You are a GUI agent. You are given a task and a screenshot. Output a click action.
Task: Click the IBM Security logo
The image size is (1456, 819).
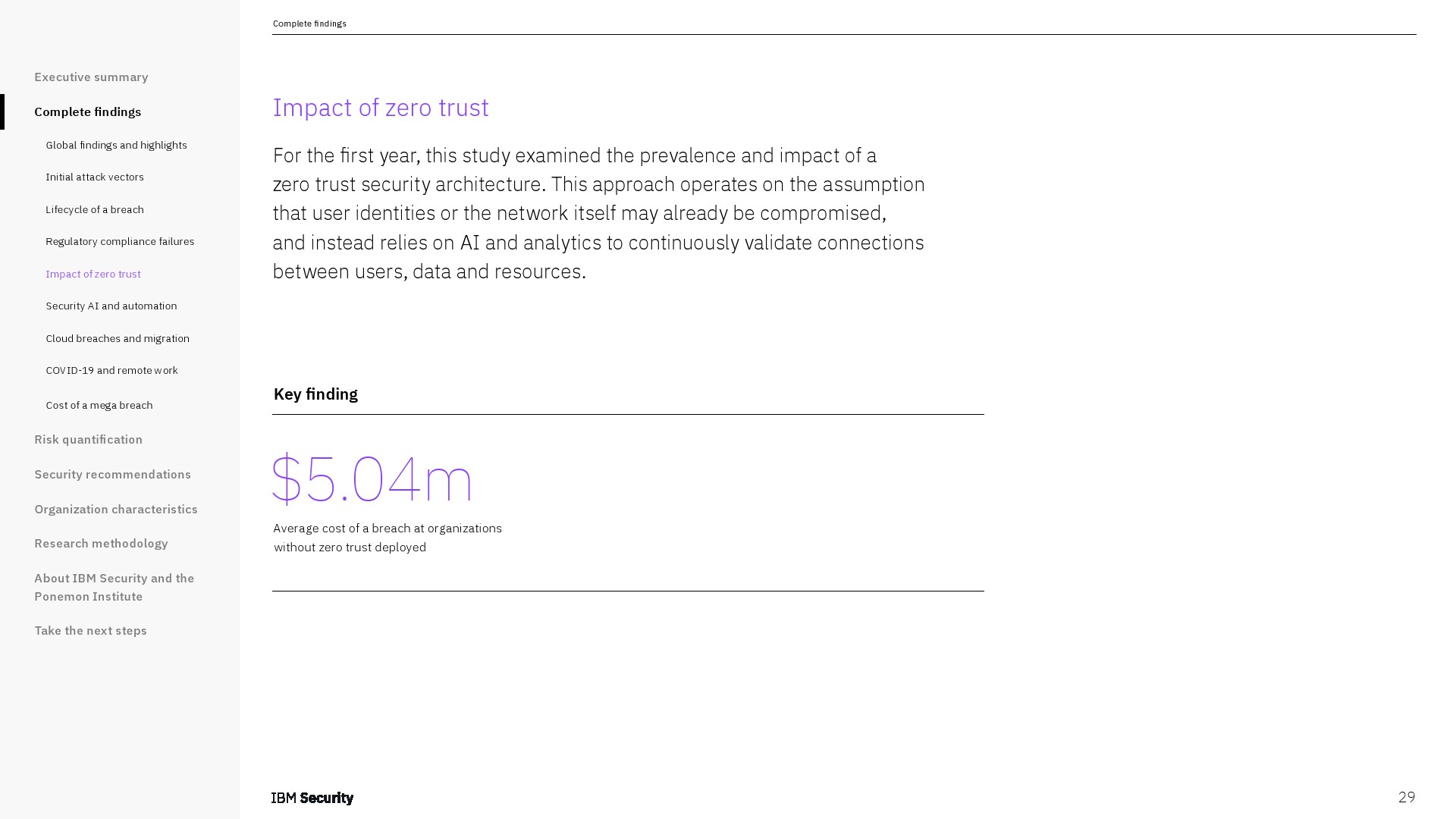tap(312, 798)
